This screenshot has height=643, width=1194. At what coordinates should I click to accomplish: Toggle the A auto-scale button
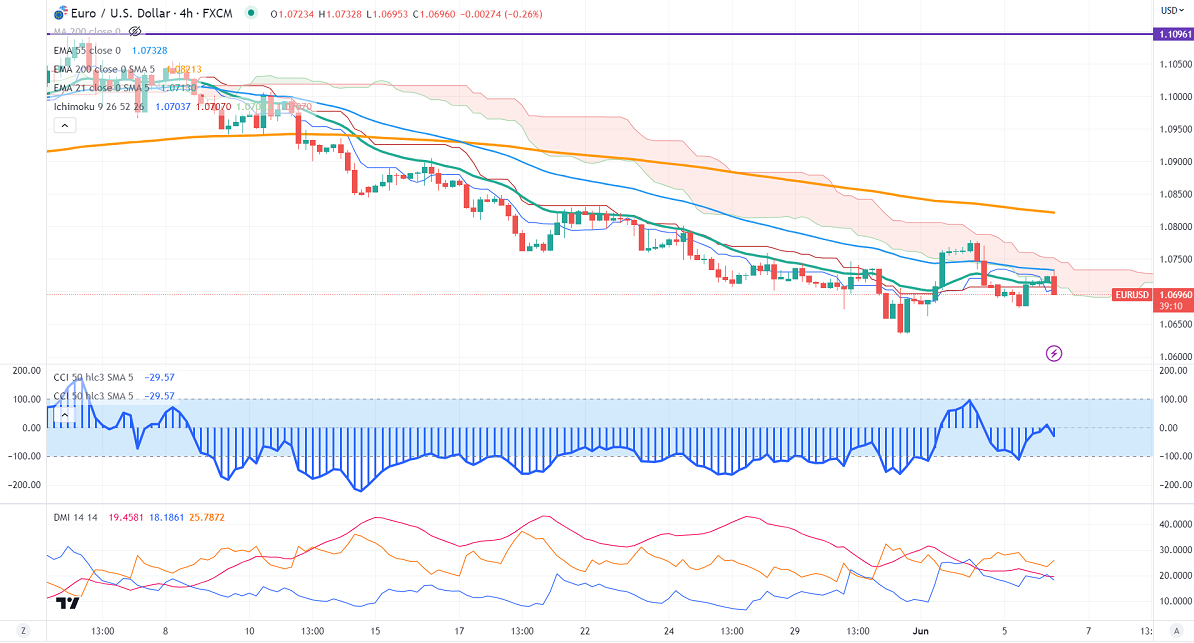pos(1177,631)
